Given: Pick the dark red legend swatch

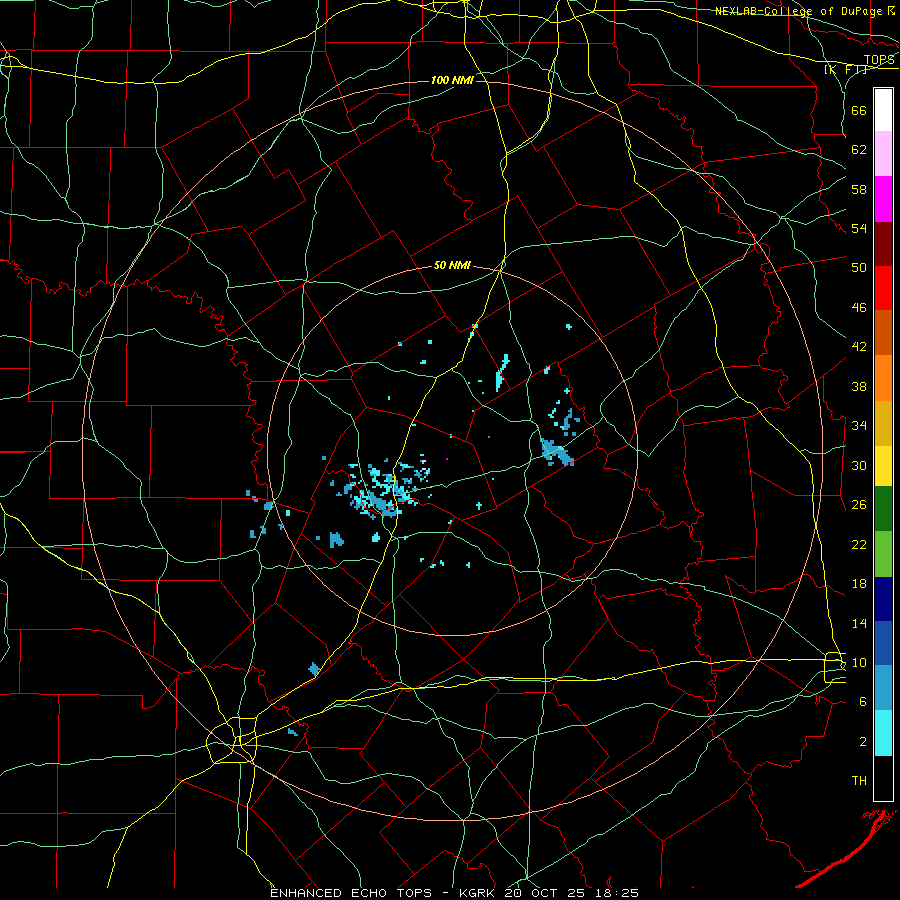Looking at the screenshot, I should (x=883, y=243).
